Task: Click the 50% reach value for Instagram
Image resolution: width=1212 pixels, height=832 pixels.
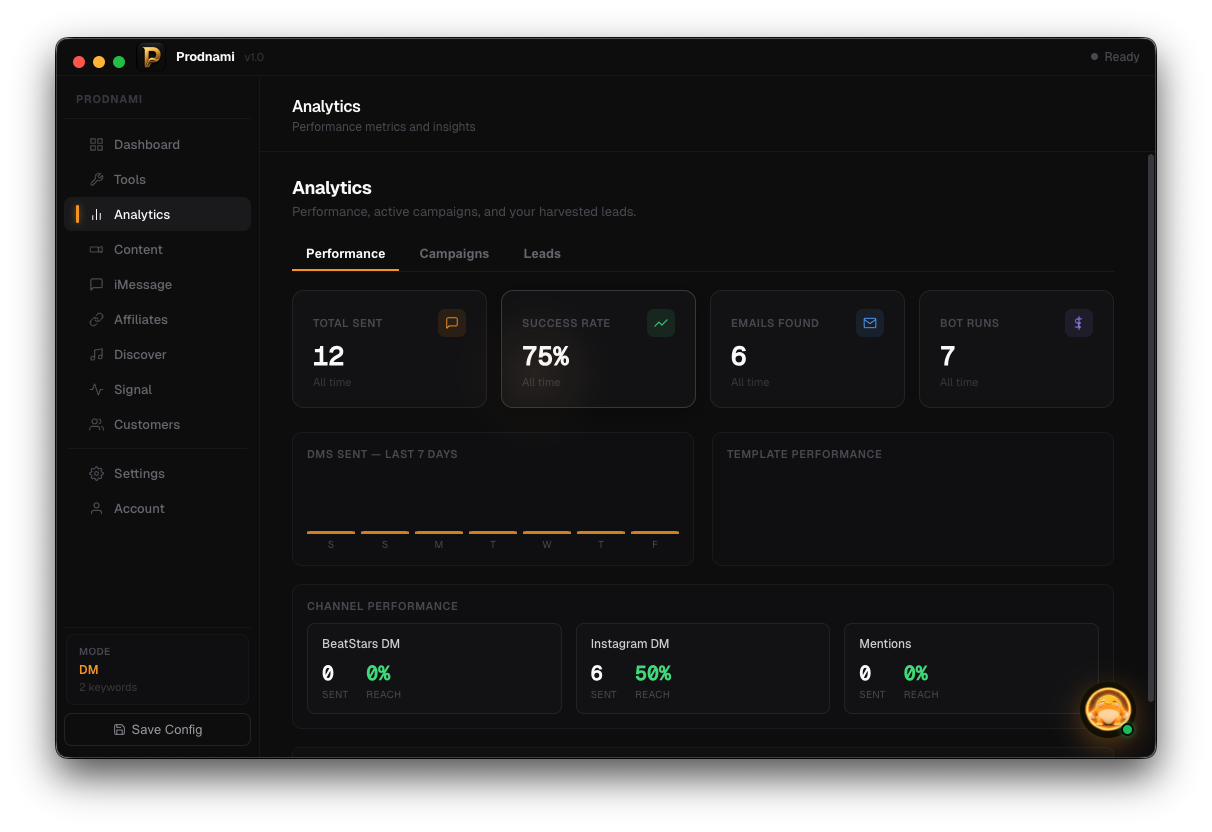Action: (x=653, y=674)
